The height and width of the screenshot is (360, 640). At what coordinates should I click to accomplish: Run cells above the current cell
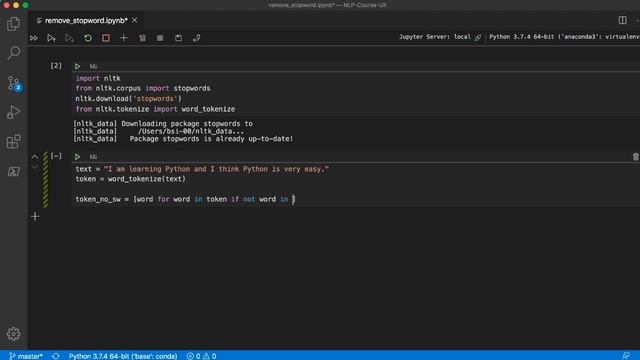tap(51, 38)
